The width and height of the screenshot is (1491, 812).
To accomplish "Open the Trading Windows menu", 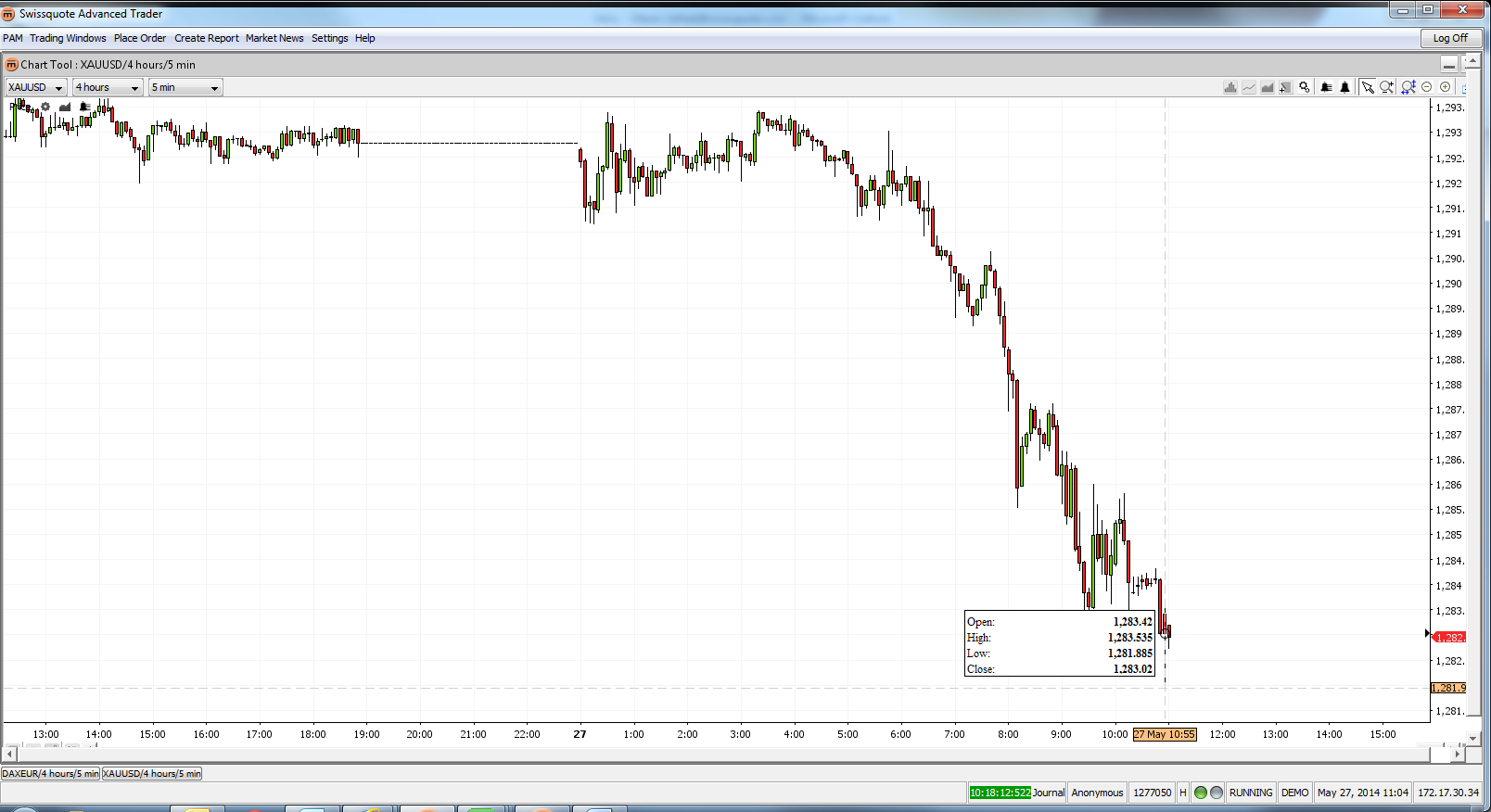I will tap(68, 38).
